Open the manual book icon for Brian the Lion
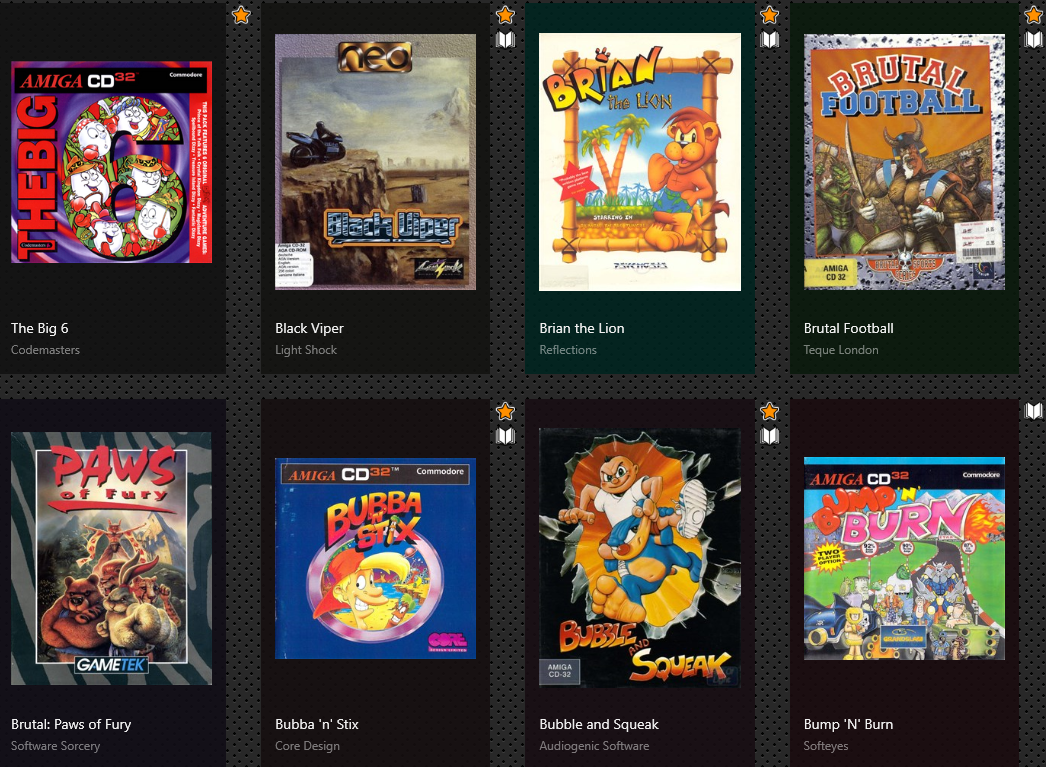The height and width of the screenshot is (767, 1046). [x=769, y=40]
